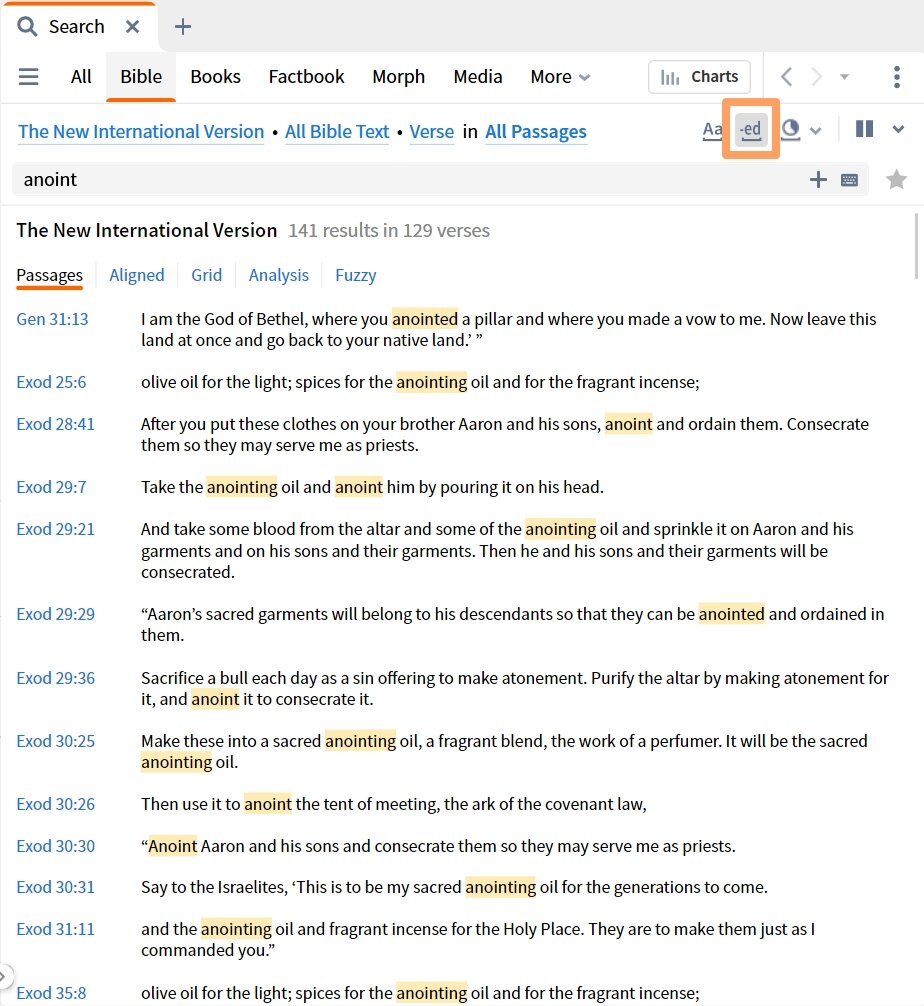Open Exod 30:30 reference
The image size is (924, 1006).
point(55,846)
